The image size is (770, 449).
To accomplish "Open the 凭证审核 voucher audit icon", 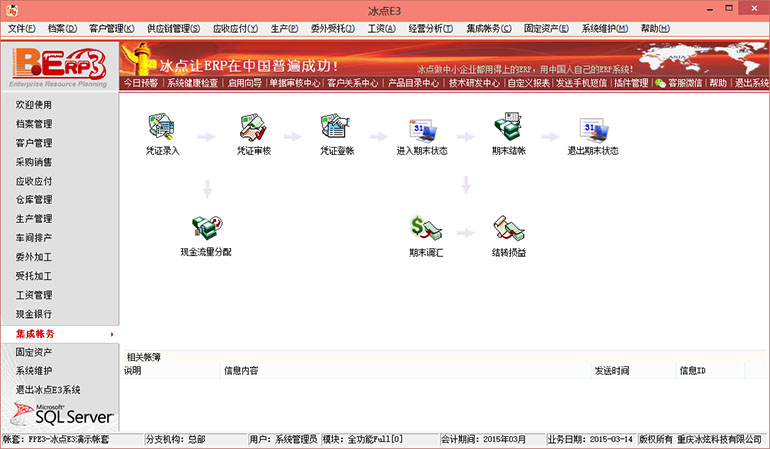I will (253, 127).
